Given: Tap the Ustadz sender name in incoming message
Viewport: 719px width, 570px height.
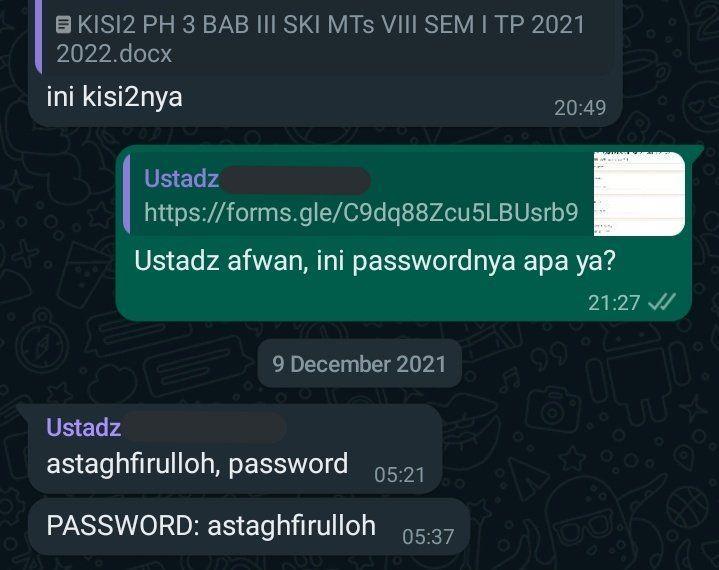Looking at the screenshot, I should [83, 427].
